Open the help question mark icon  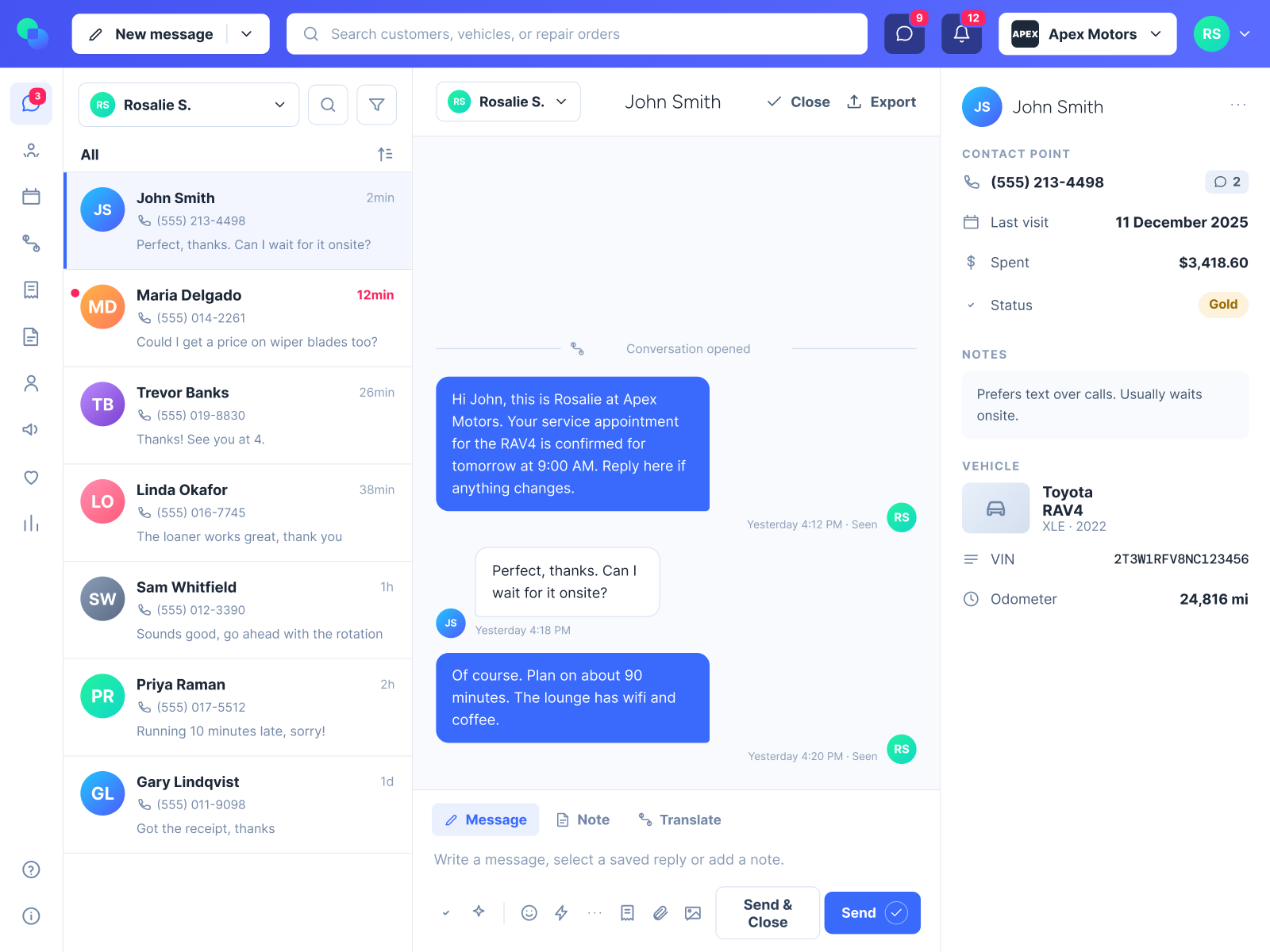click(x=31, y=869)
